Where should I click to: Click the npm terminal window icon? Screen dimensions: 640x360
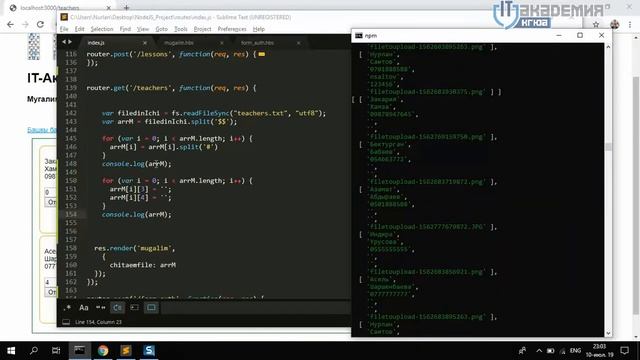359,36
